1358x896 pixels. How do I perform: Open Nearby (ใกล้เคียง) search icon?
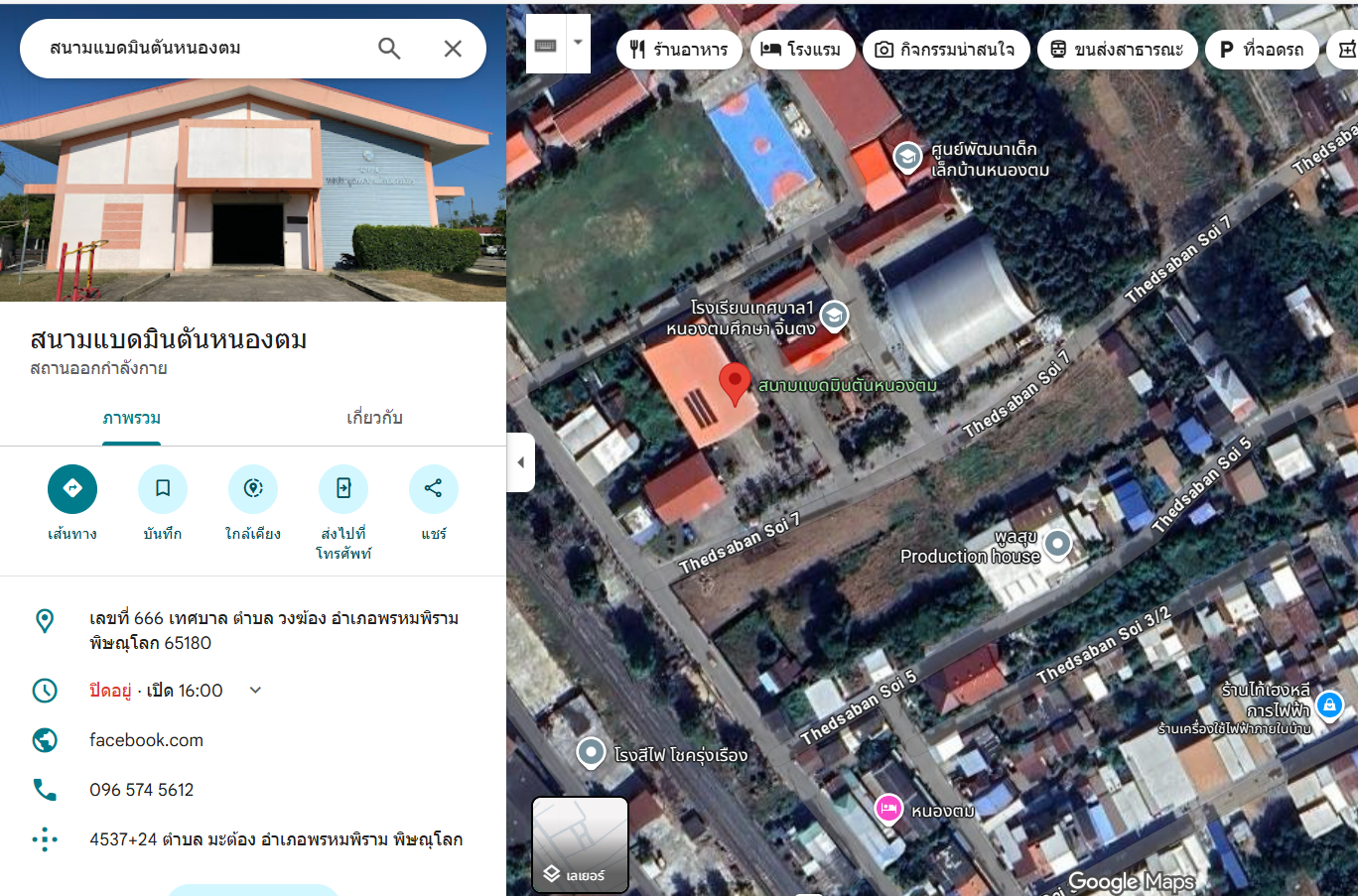(x=253, y=488)
